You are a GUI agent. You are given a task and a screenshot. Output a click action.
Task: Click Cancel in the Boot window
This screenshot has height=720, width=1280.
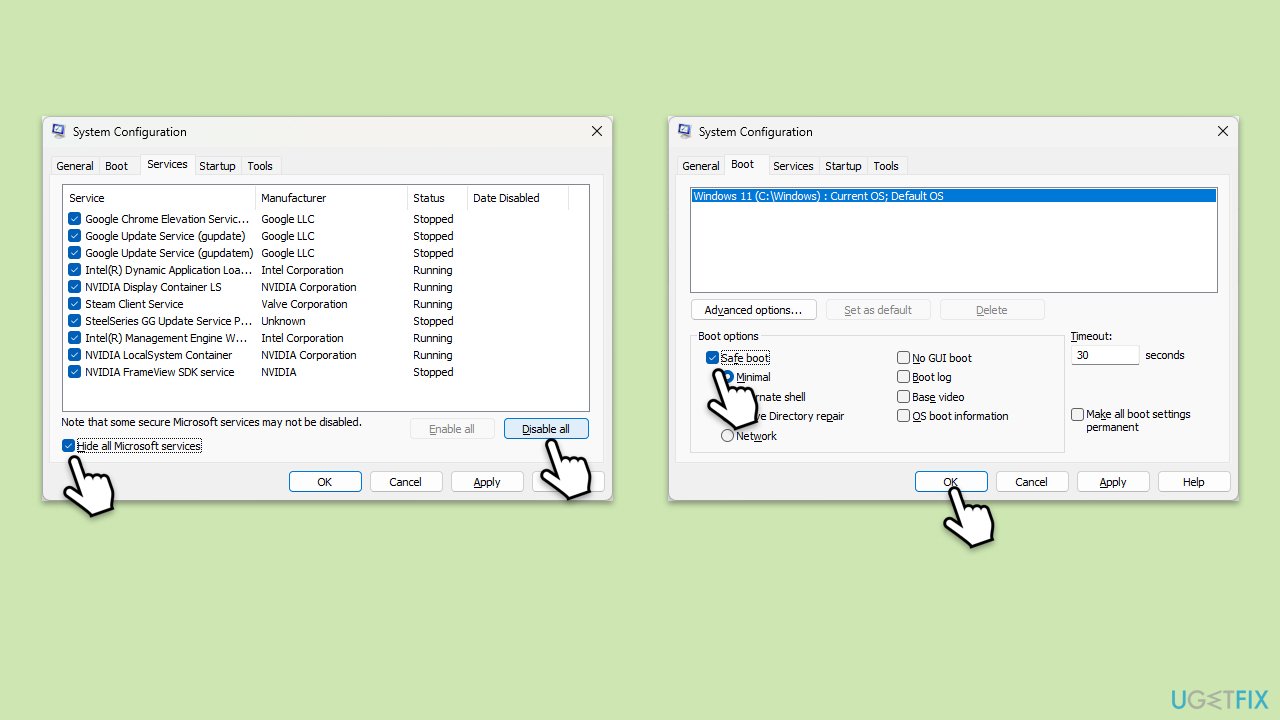(x=1032, y=482)
